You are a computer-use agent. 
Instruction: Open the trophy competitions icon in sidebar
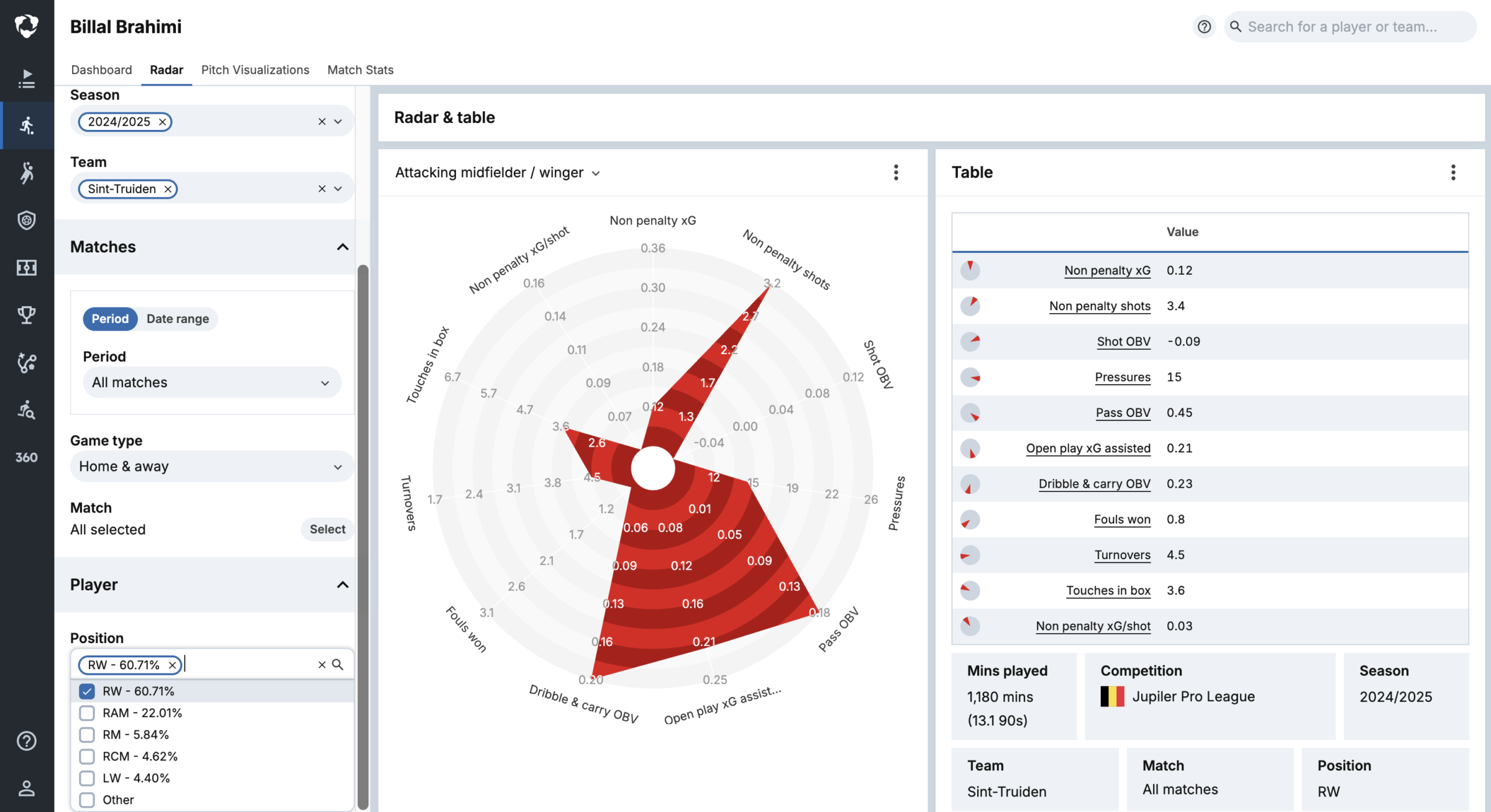(26, 315)
